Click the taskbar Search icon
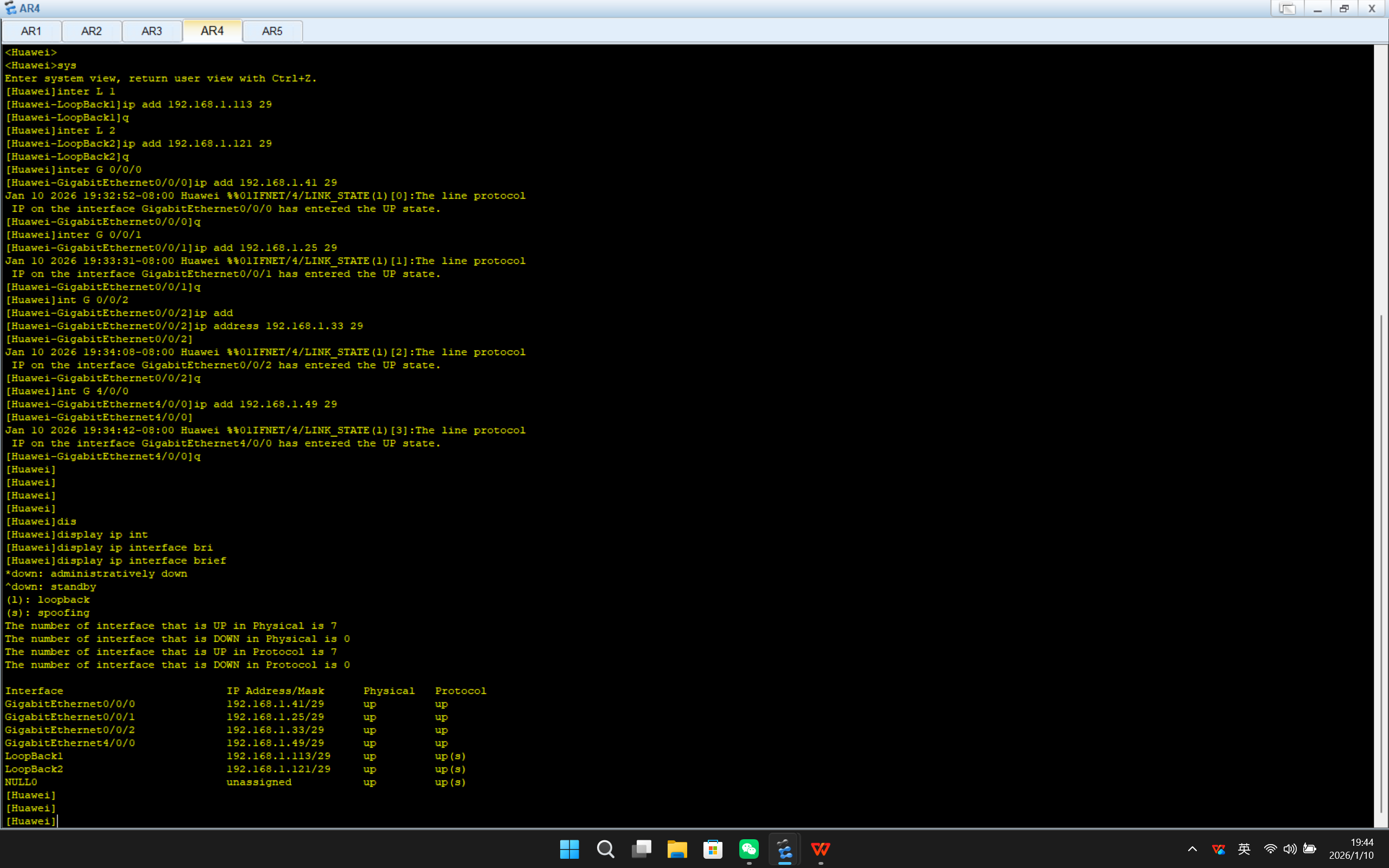 606,849
